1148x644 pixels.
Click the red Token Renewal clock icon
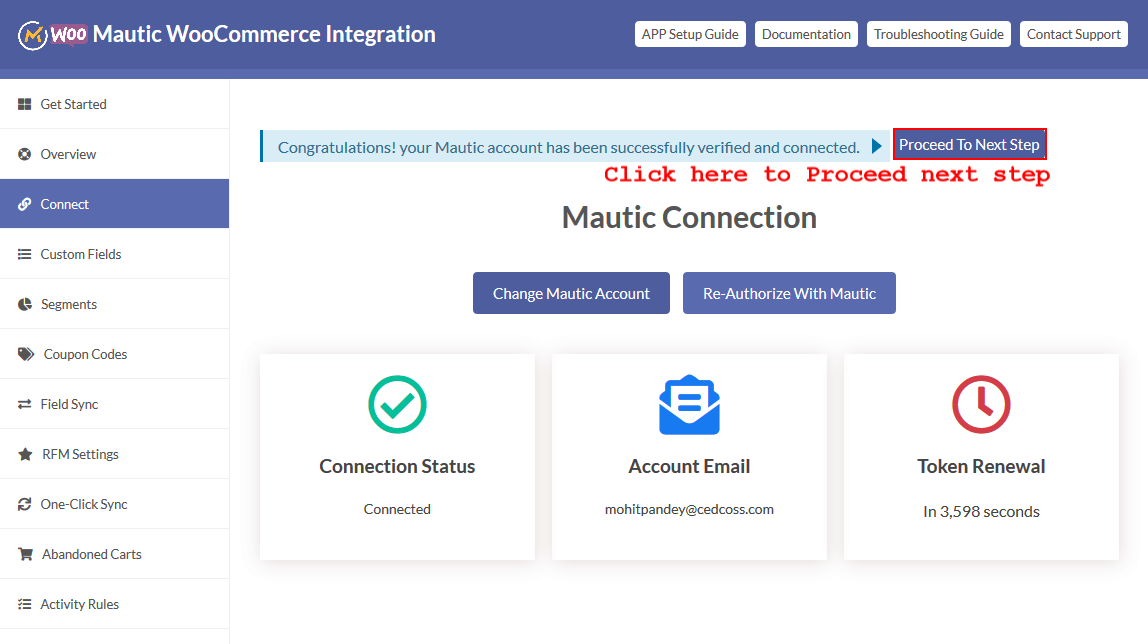[x=981, y=404]
